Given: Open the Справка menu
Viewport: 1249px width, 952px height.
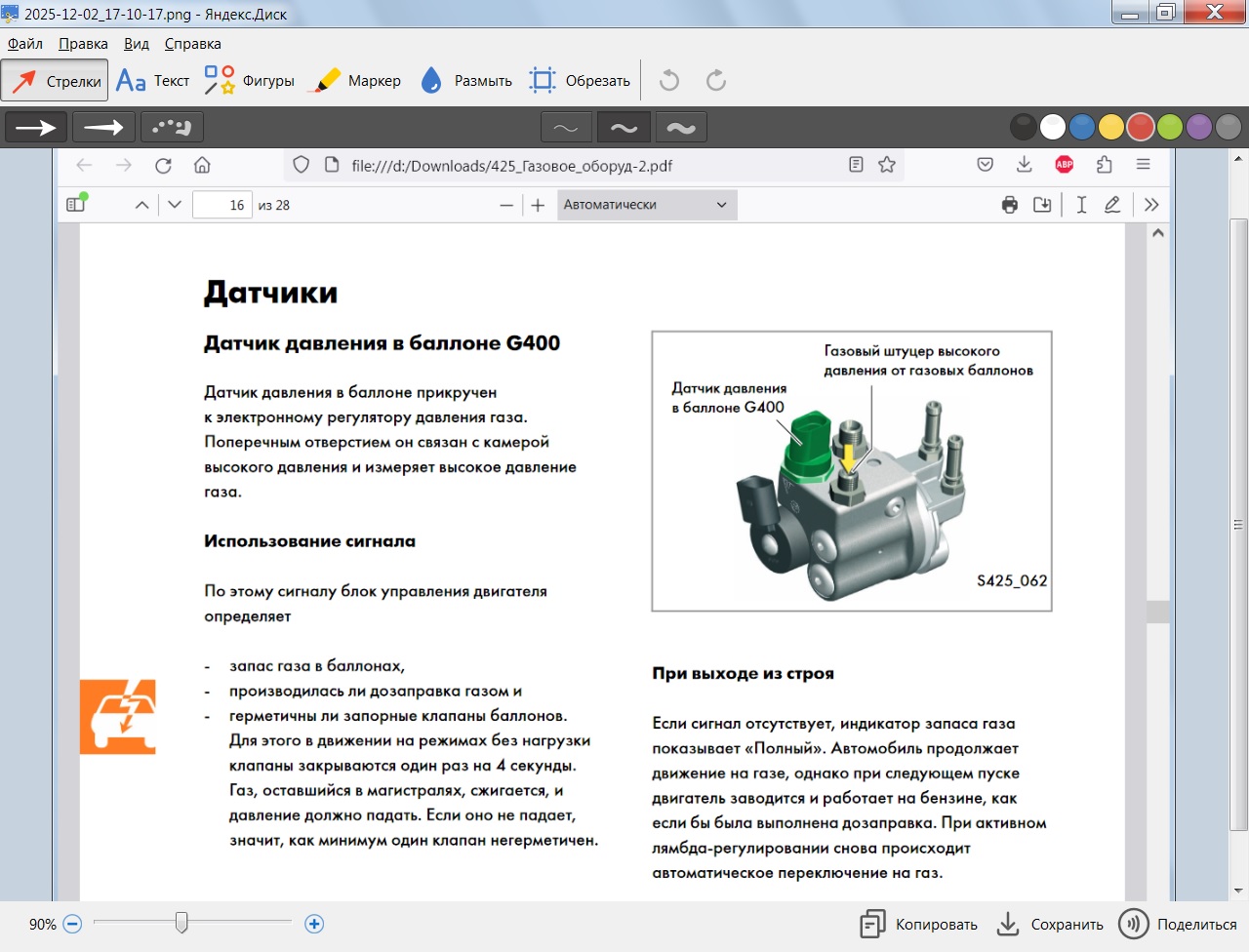Looking at the screenshot, I should 192,44.
